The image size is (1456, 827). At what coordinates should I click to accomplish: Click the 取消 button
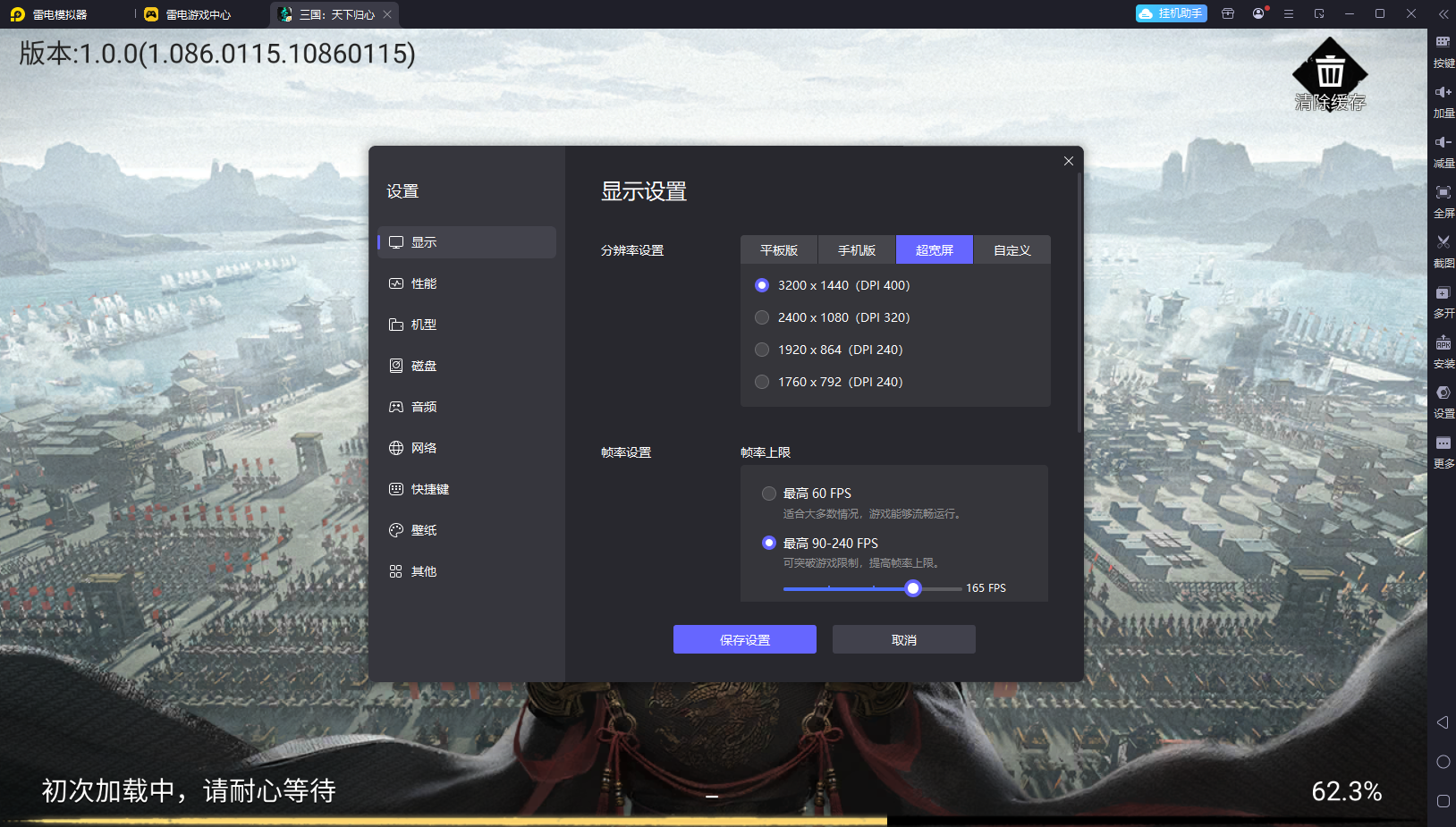tap(904, 639)
